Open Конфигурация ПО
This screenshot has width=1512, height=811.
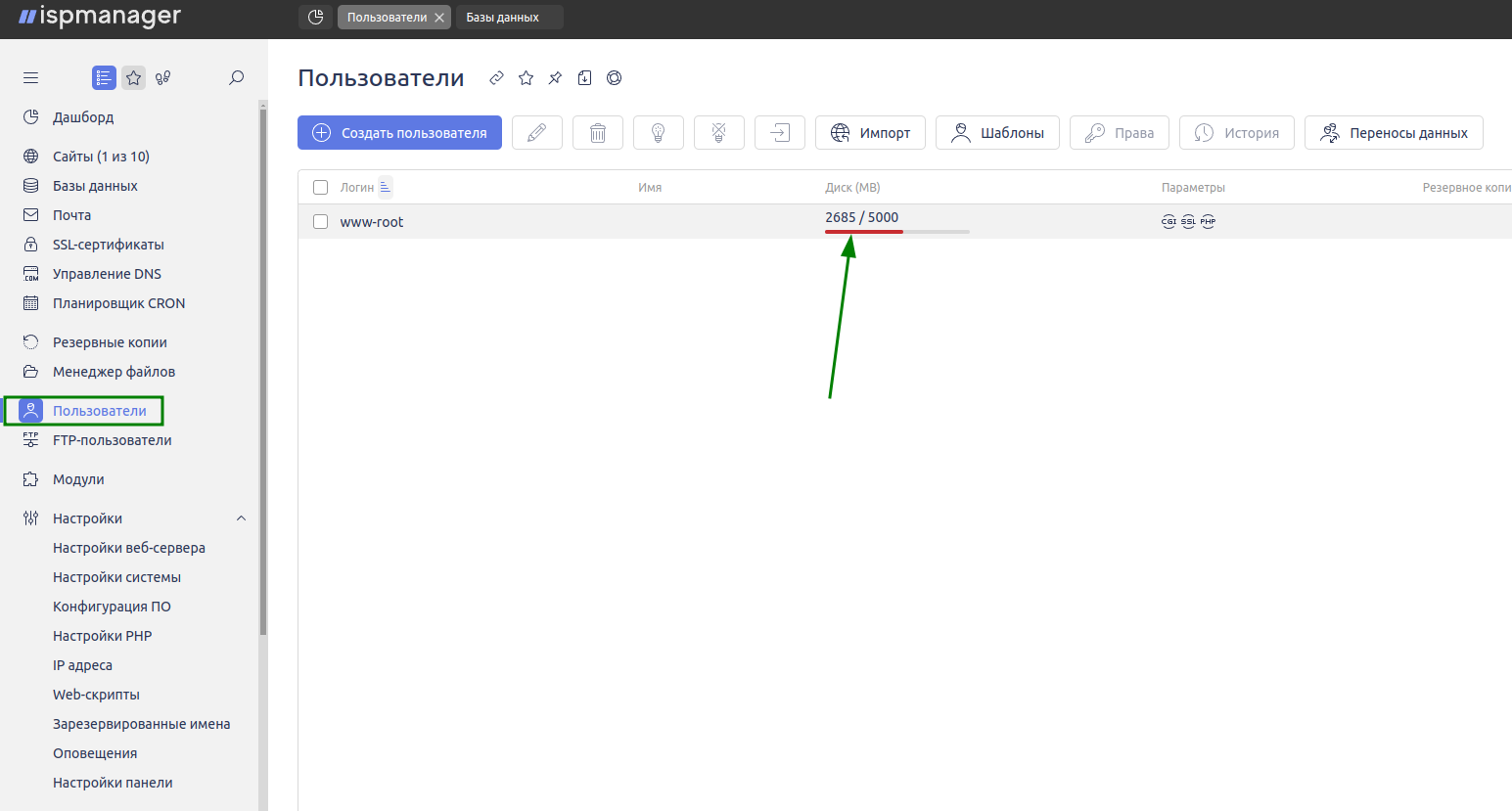pos(112,607)
